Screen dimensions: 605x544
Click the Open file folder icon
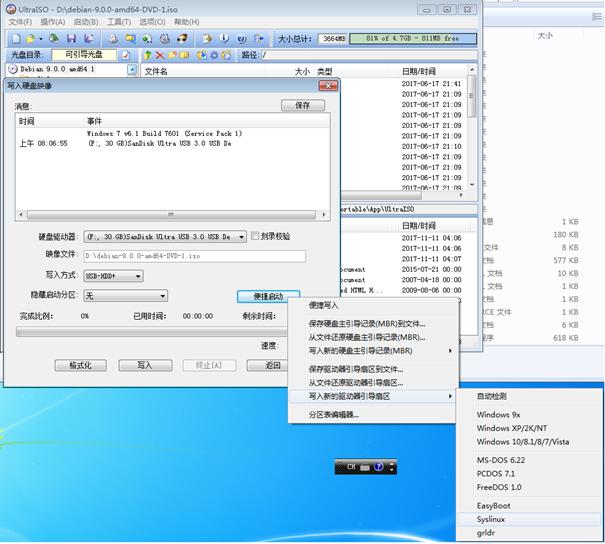click(x=30, y=39)
